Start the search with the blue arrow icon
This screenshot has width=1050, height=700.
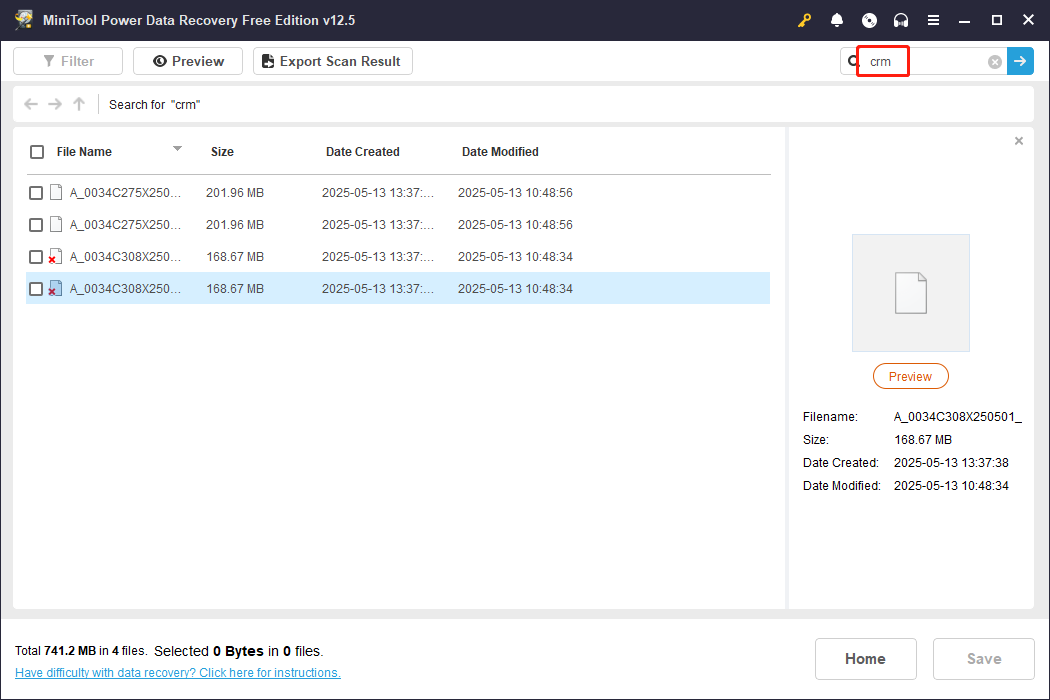(1020, 61)
